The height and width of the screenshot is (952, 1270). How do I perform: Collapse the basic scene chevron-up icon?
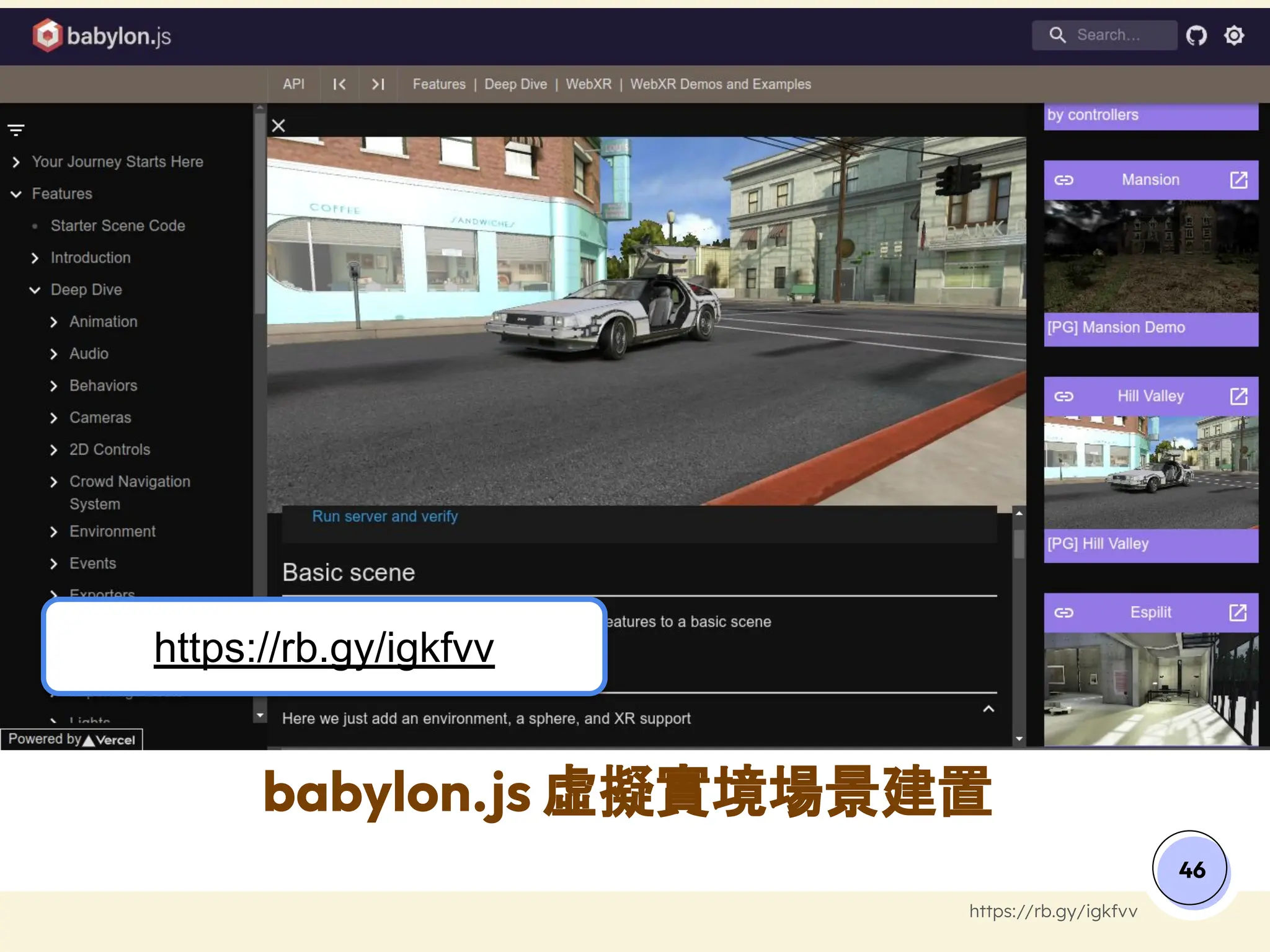click(x=988, y=708)
